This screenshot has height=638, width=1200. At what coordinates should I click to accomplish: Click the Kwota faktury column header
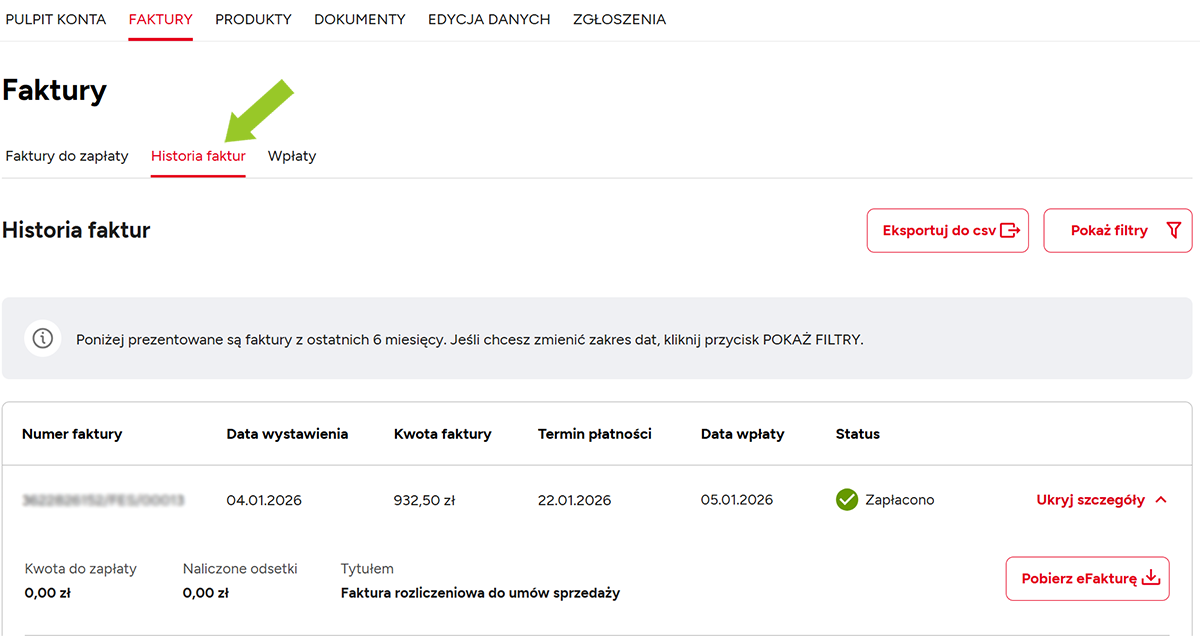pos(442,434)
